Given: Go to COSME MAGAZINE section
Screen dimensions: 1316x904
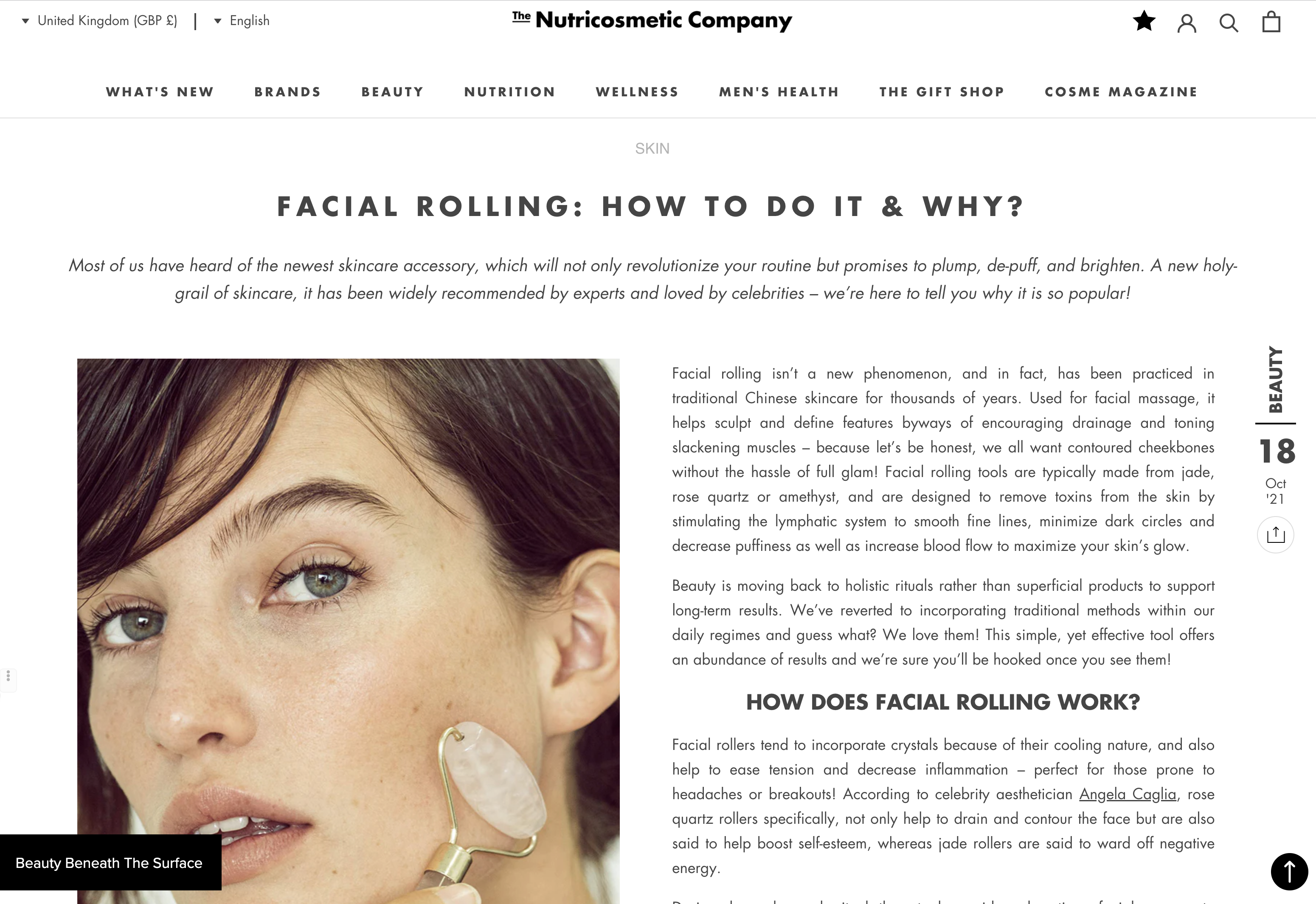Looking at the screenshot, I should 1121,92.
